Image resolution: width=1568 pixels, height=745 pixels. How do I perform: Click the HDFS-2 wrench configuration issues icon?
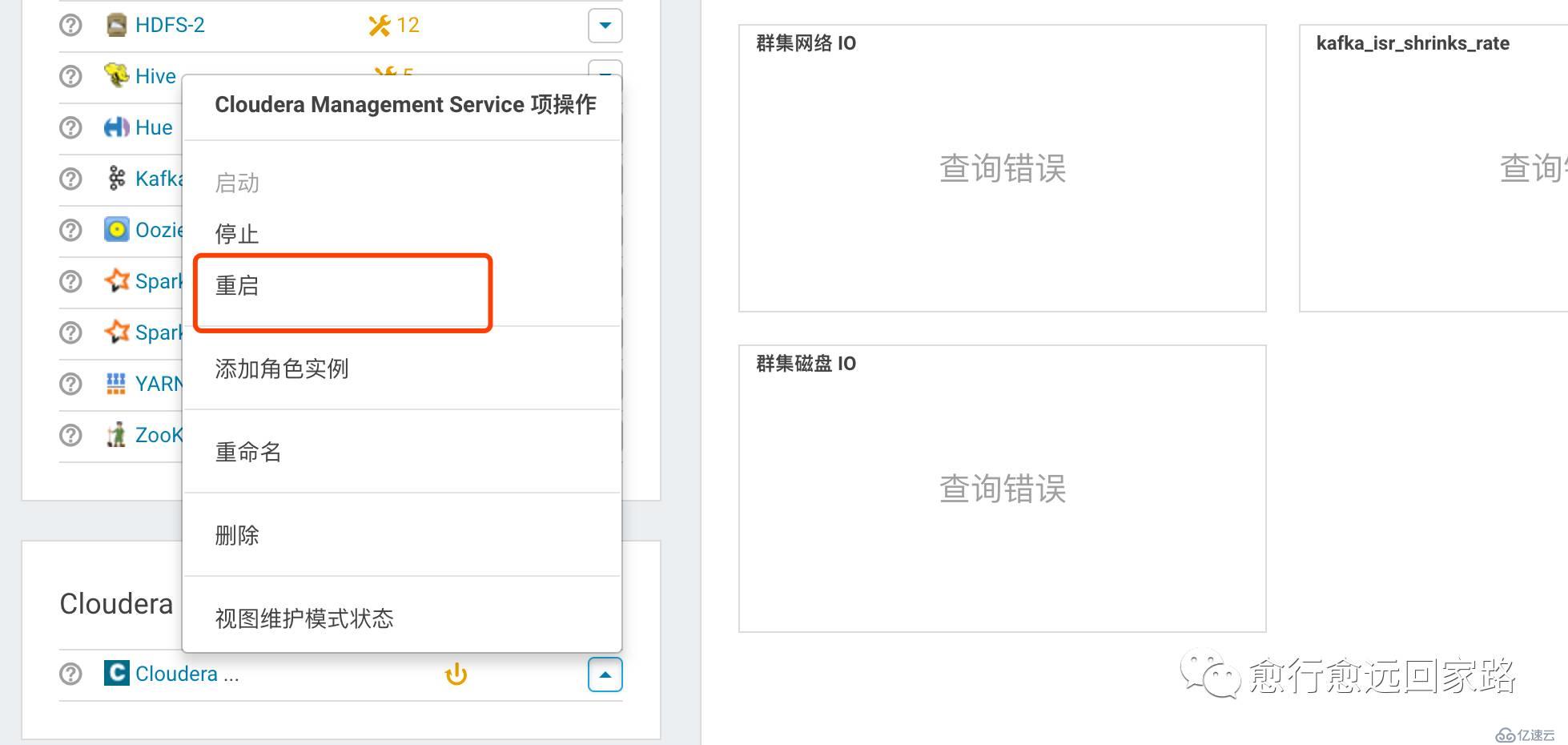click(x=379, y=26)
